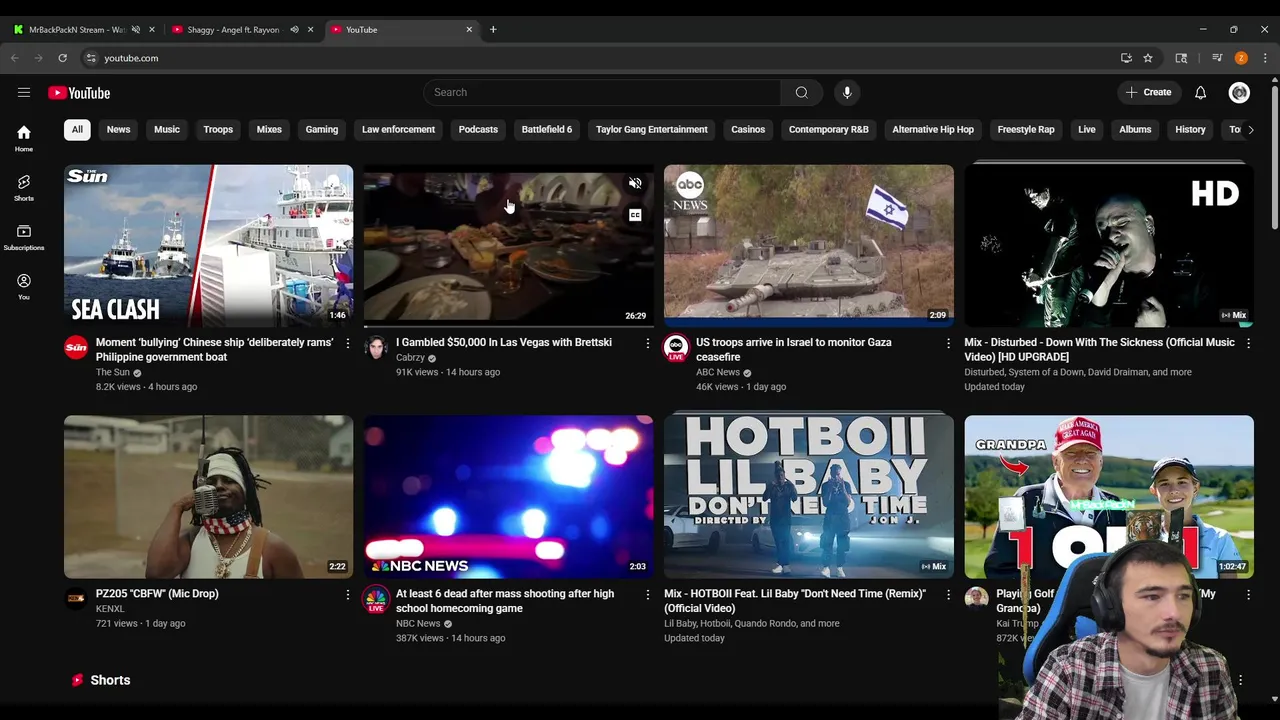Select the News filter chip
Image resolution: width=1280 pixels, height=720 pixels.
coord(118,129)
